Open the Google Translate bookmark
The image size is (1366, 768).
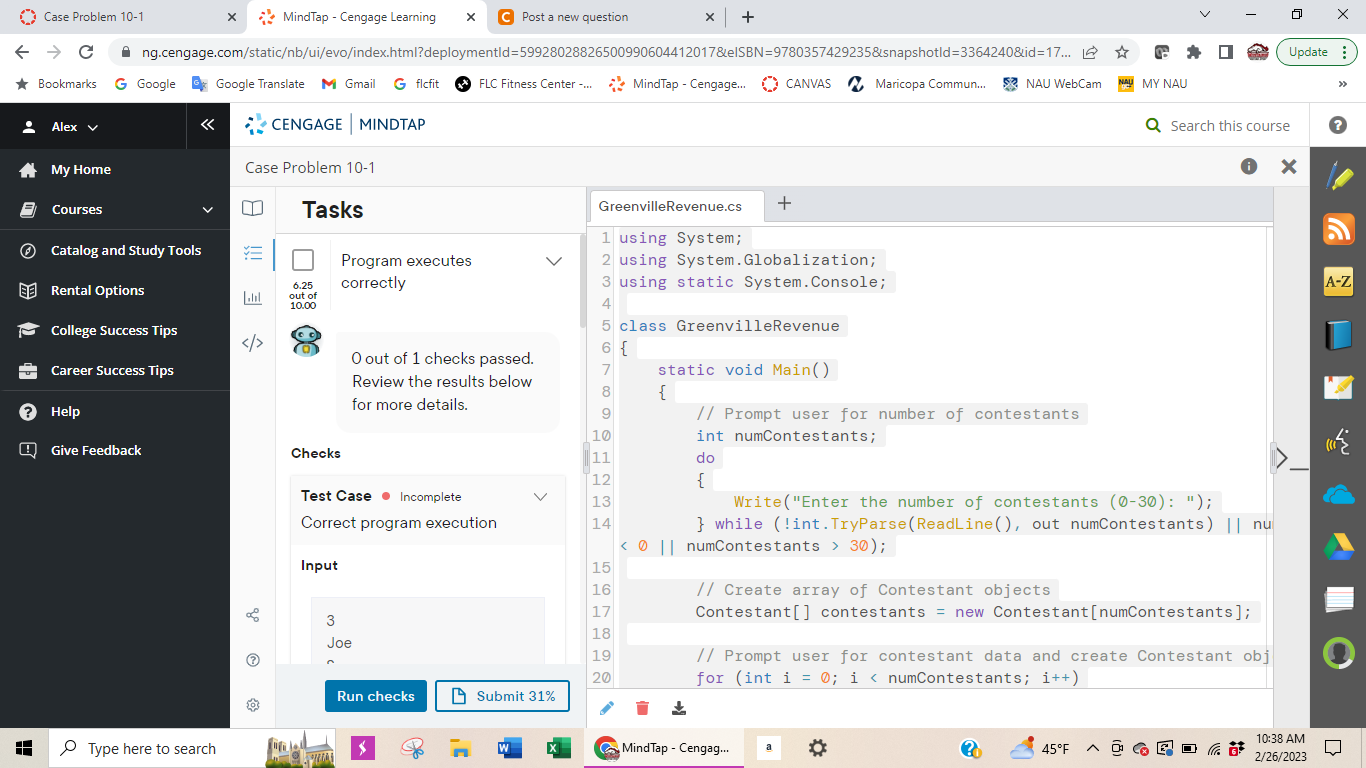tap(248, 84)
